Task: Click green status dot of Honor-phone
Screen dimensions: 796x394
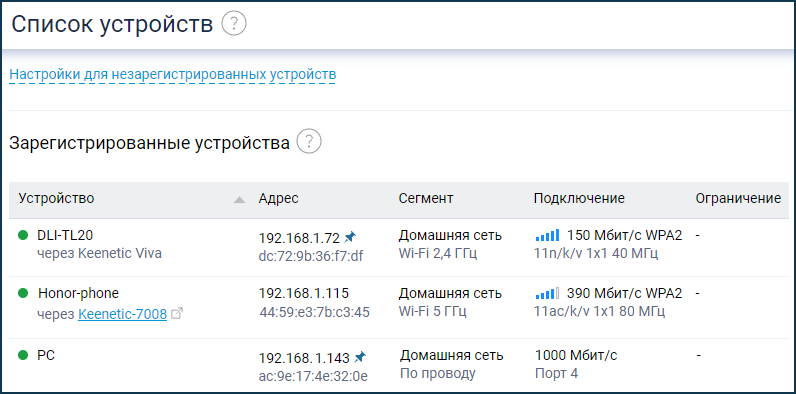Action: (23, 293)
